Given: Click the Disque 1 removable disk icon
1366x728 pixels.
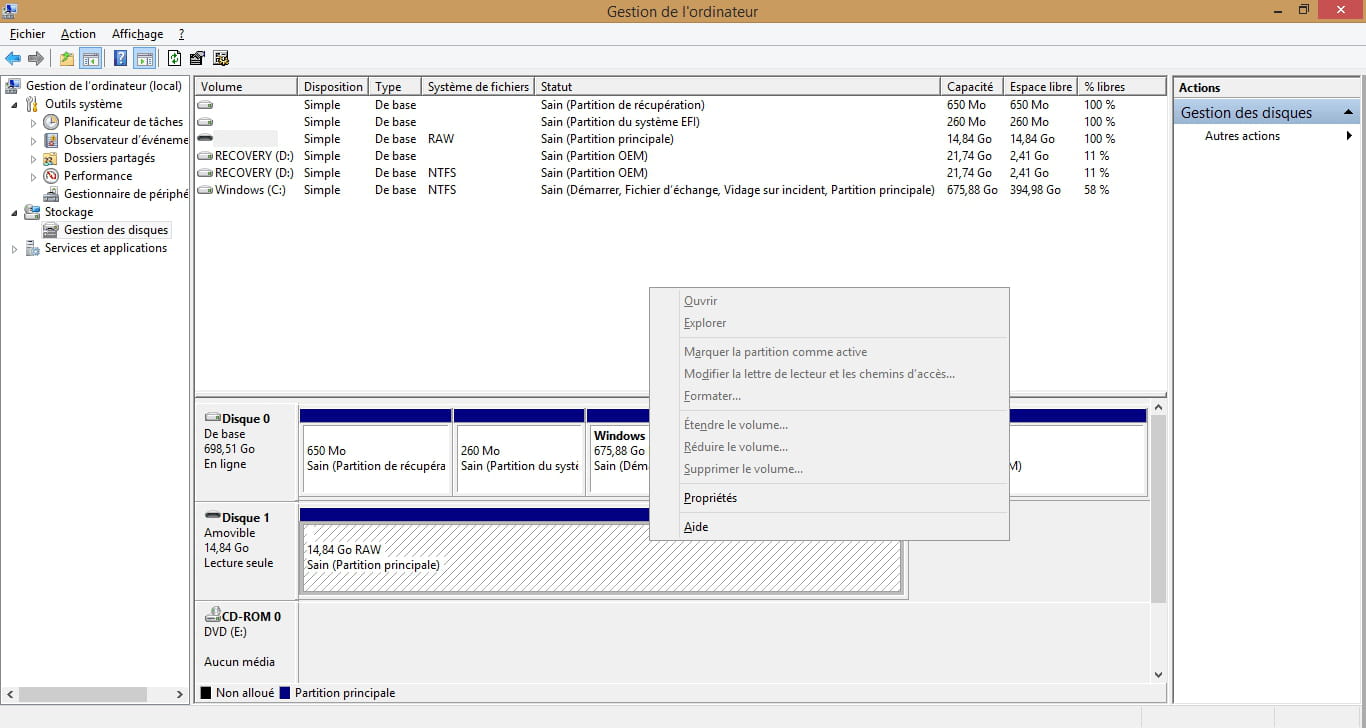Looking at the screenshot, I should coord(212,517).
